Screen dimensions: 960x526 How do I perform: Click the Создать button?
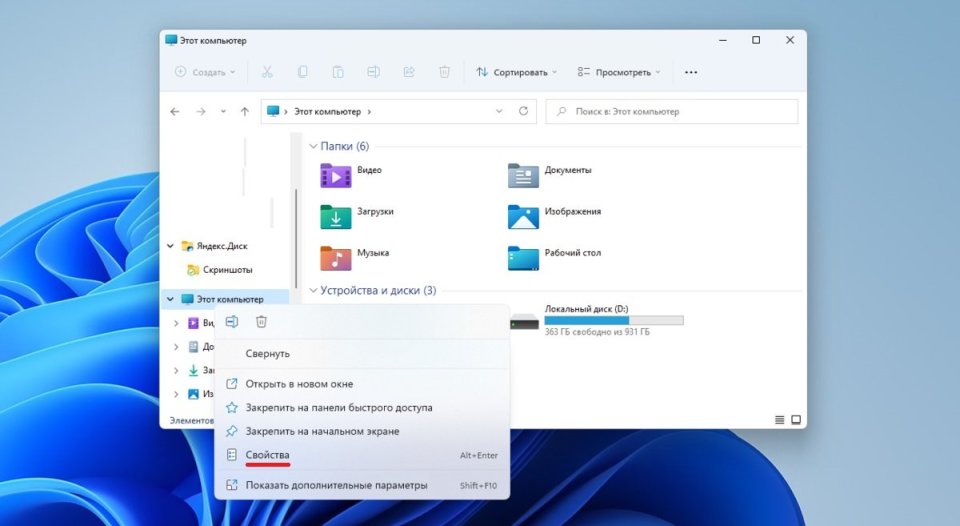[x=205, y=72]
